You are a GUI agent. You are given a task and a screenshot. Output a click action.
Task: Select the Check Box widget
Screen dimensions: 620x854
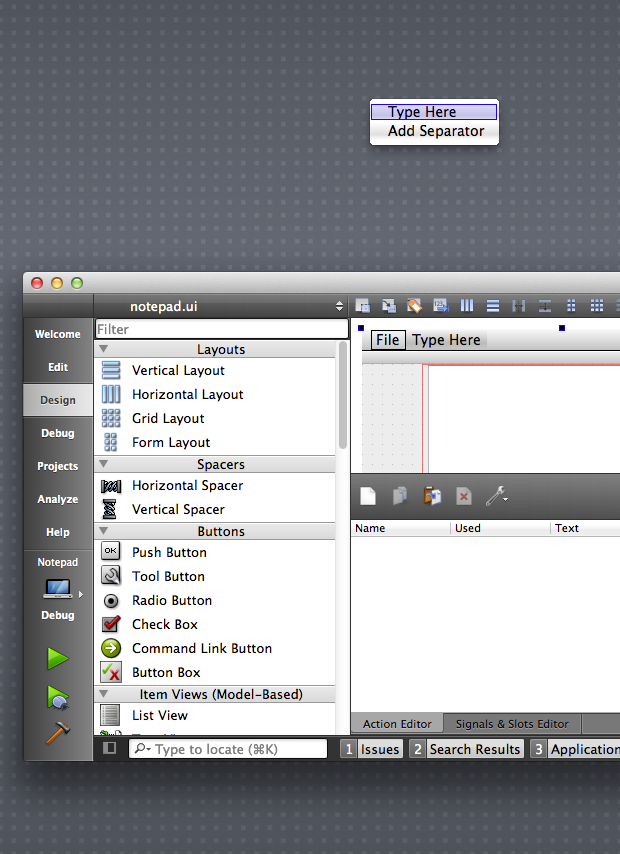(165, 624)
